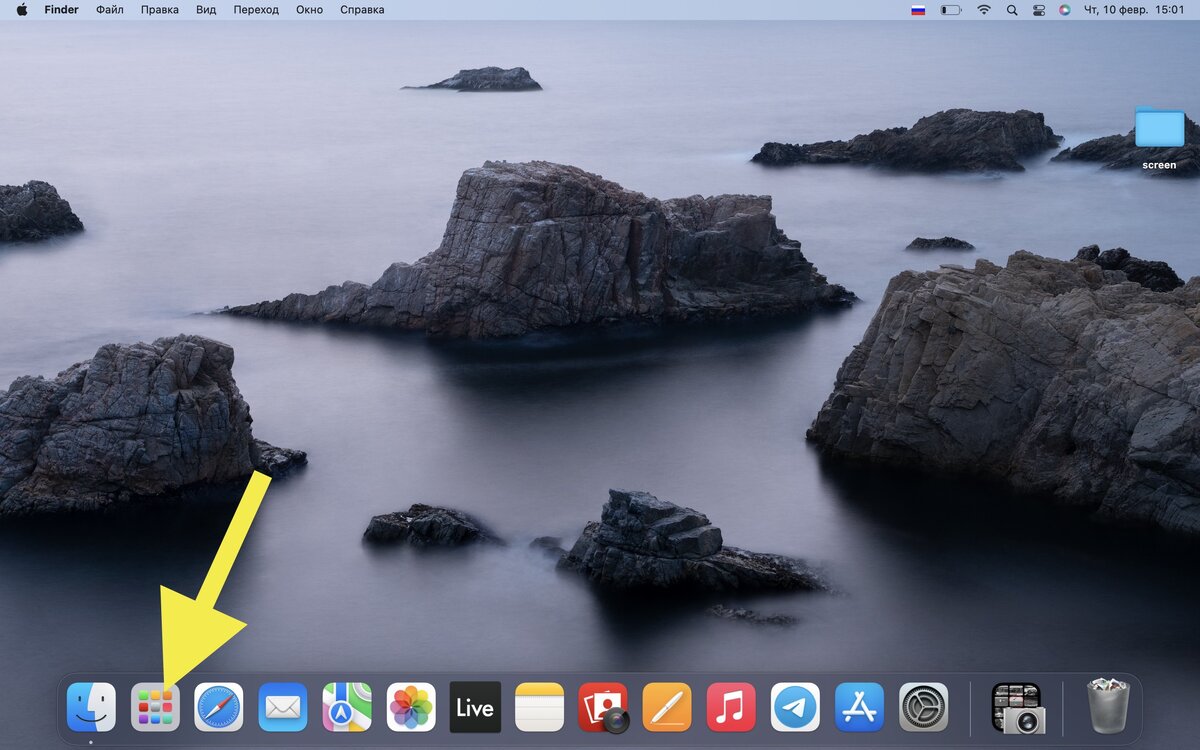Open the Правка menu
1200x750 pixels.
pyautogui.click(x=160, y=10)
